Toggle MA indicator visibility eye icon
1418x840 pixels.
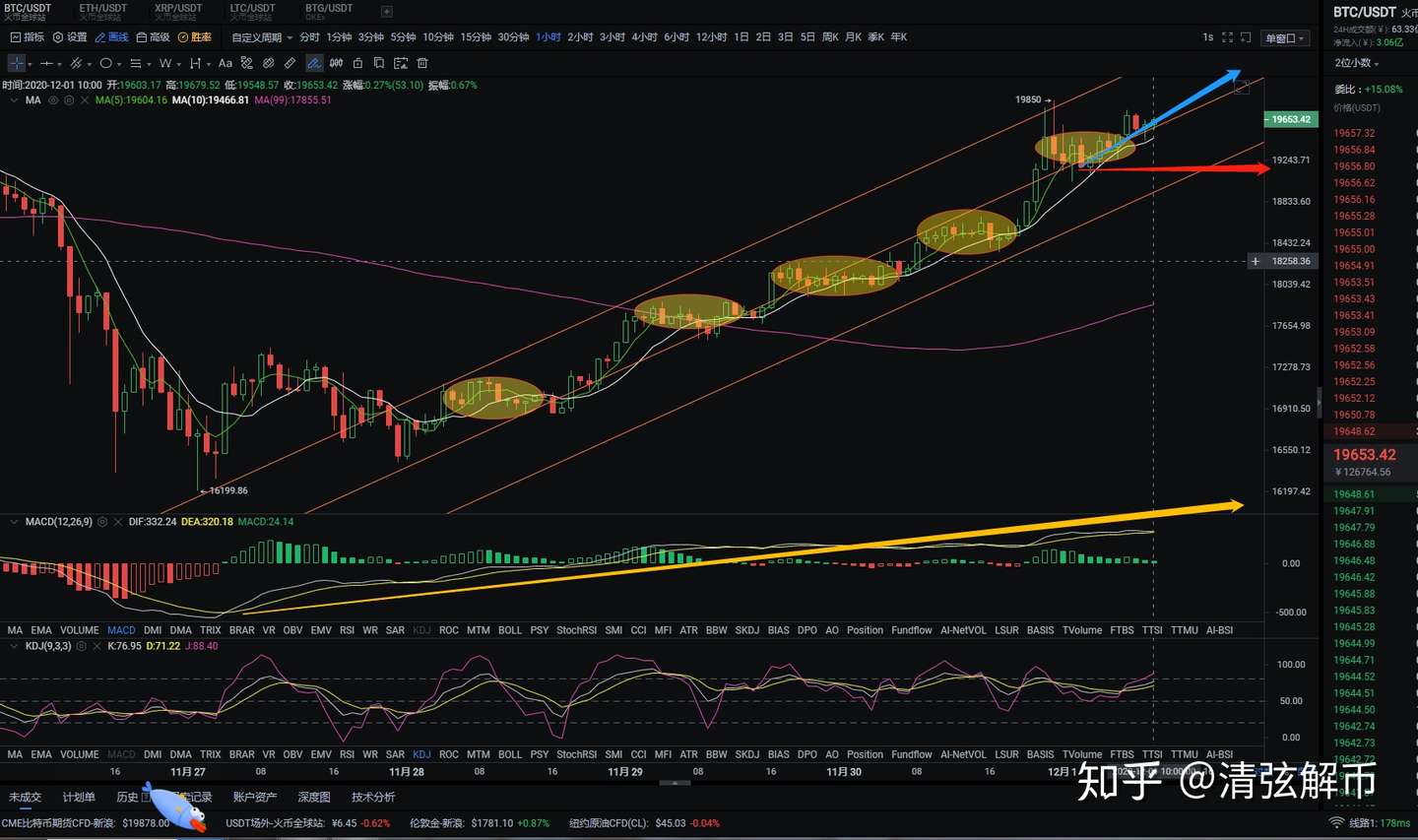coord(53,100)
